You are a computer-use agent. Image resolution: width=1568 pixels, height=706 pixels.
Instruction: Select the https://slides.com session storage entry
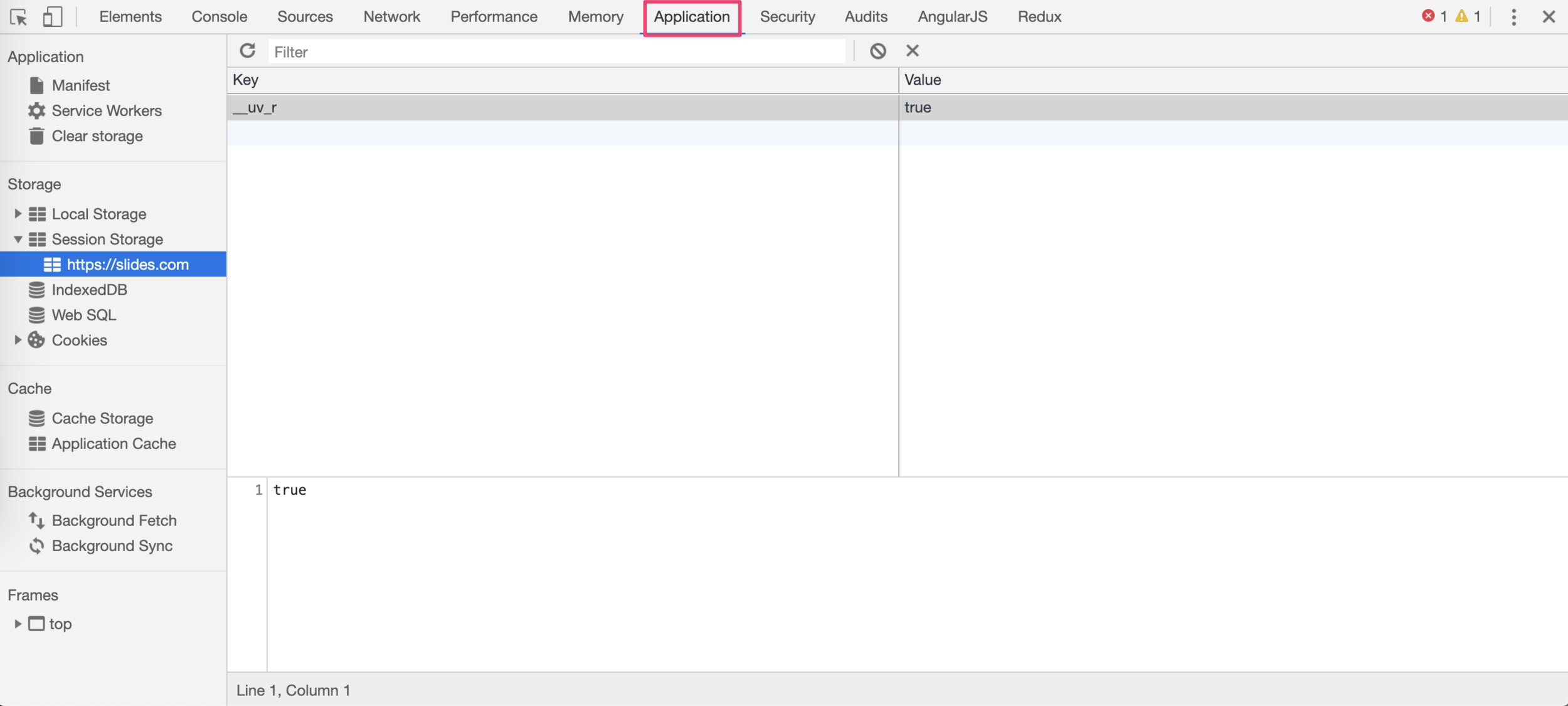[x=127, y=264]
